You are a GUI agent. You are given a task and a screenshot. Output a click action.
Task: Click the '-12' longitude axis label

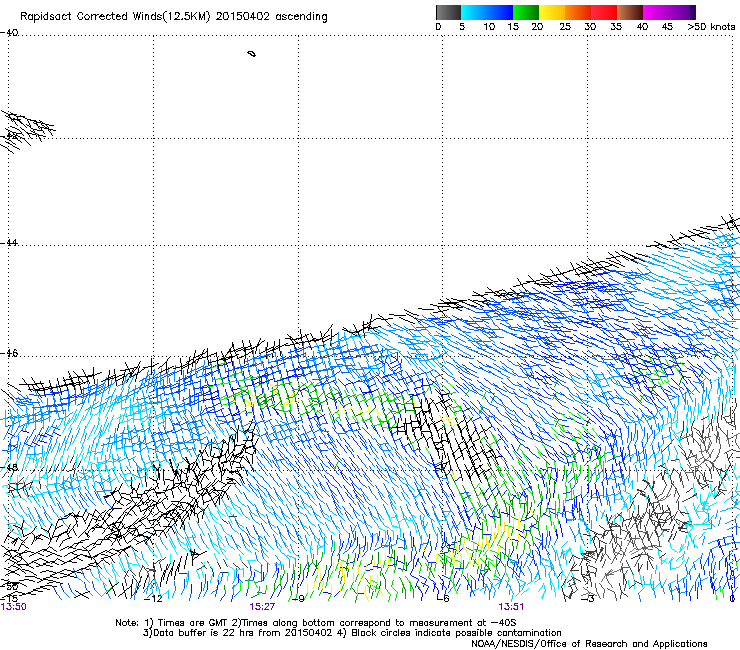[x=153, y=599]
